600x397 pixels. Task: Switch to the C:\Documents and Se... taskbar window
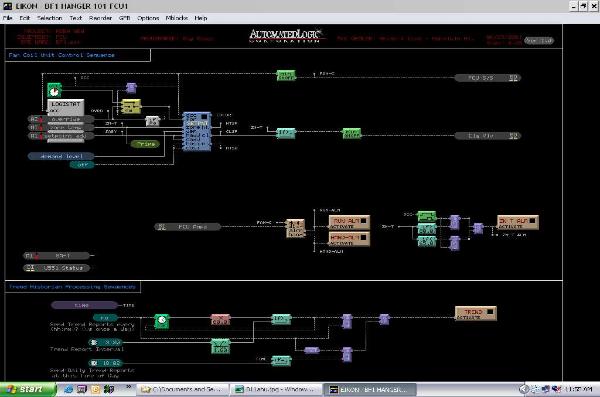coord(183,389)
